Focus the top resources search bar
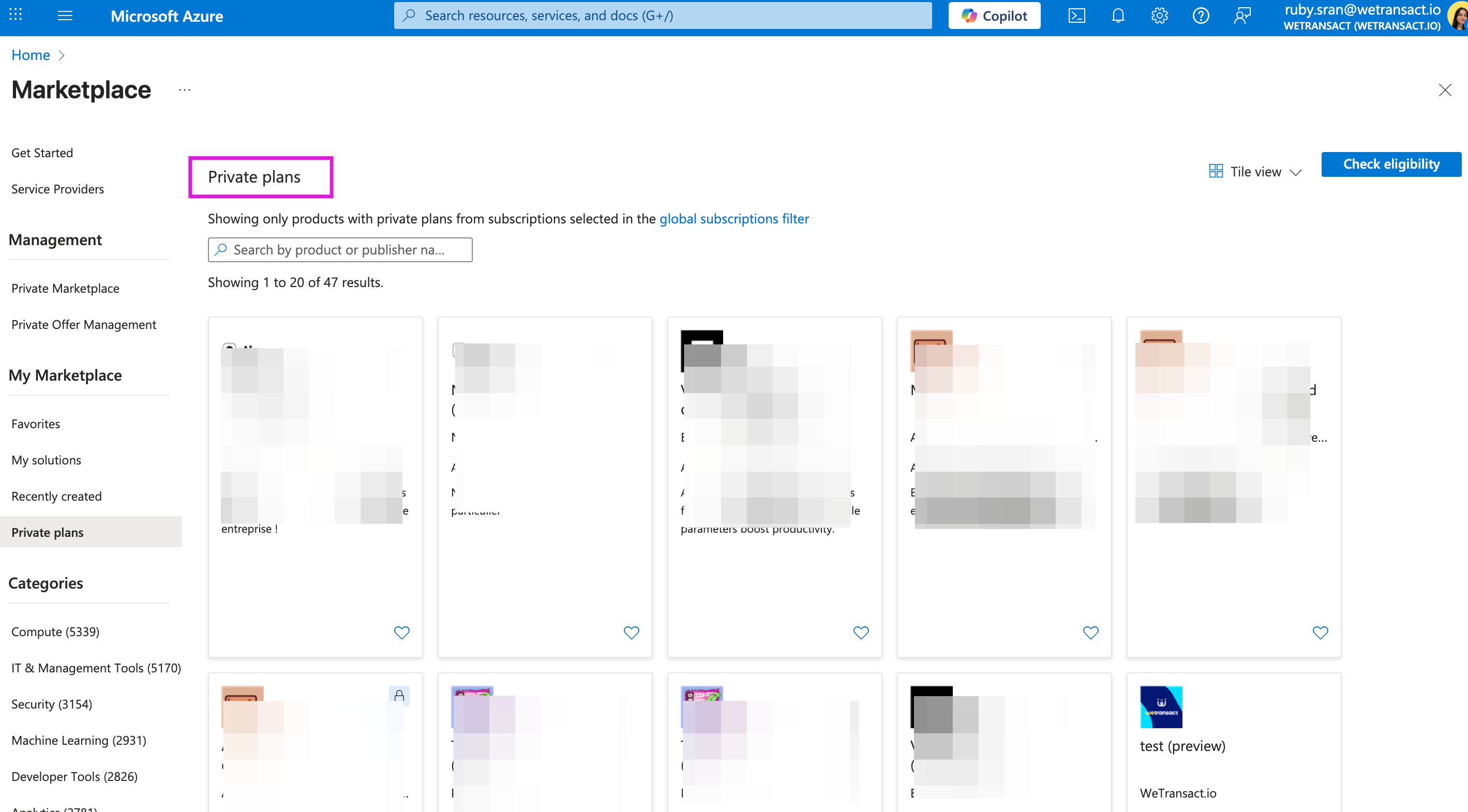Image resolution: width=1468 pixels, height=812 pixels. [663, 16]
